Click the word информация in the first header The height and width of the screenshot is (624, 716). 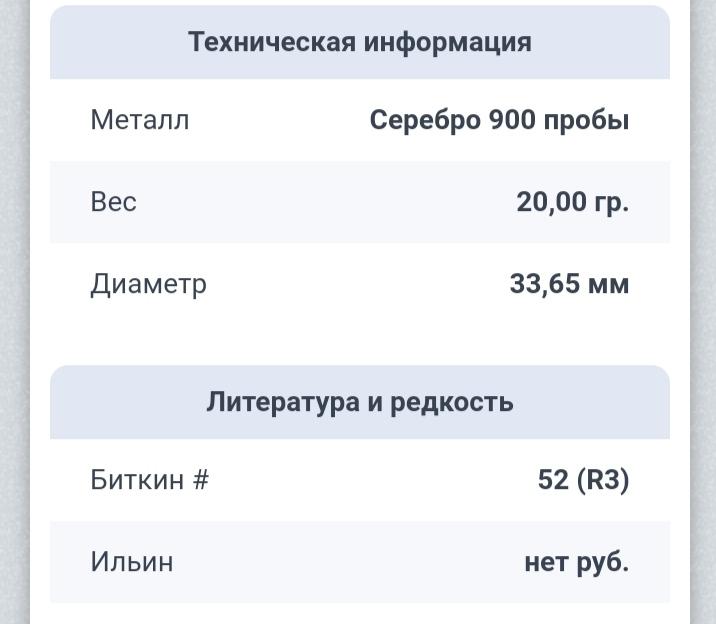pos(448,42)
